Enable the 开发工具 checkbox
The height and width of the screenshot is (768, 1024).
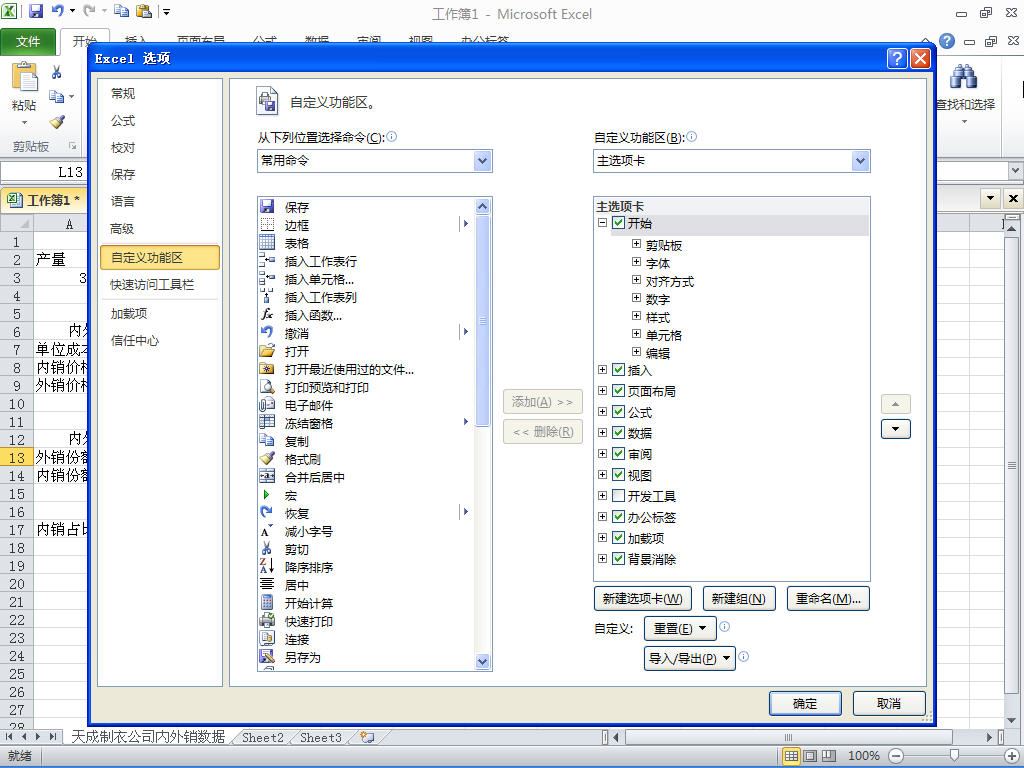point(618,496)
